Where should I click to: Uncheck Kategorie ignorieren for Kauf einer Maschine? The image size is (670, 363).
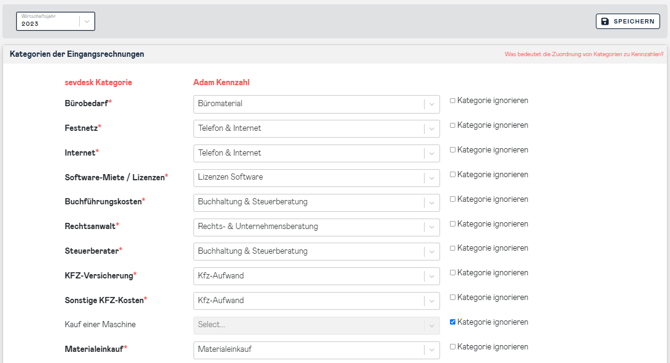pos(453,322)
